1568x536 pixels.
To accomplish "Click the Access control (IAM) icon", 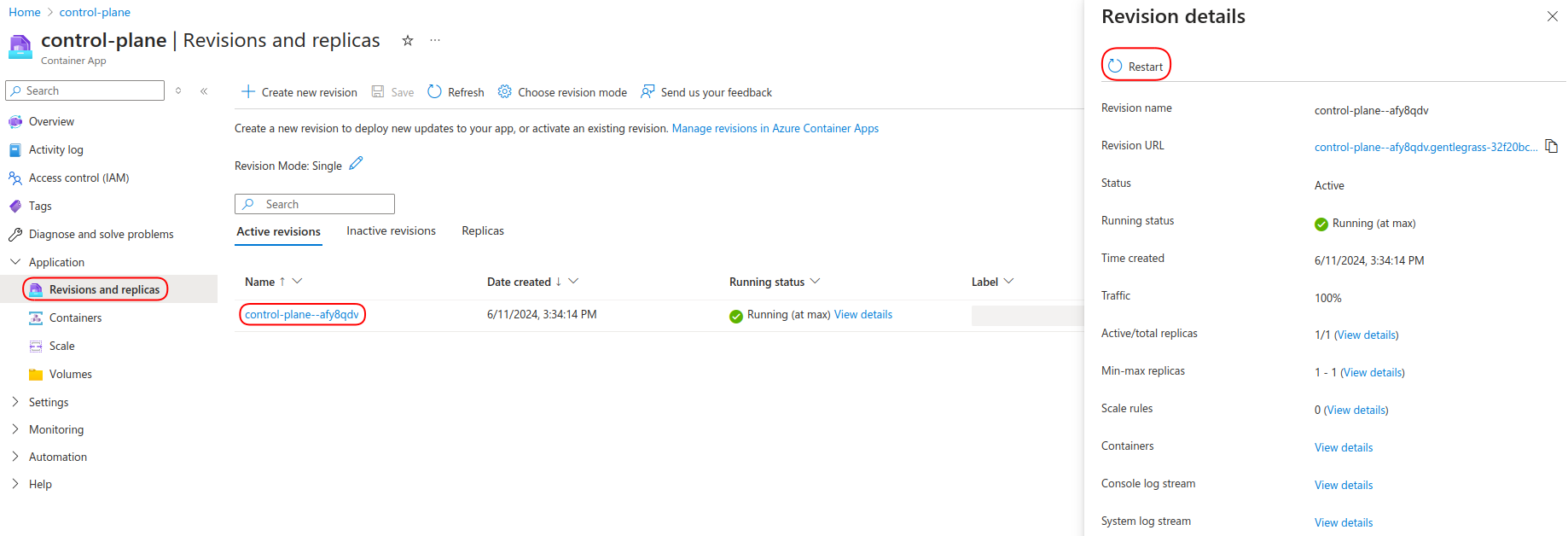I will [15, 178].
